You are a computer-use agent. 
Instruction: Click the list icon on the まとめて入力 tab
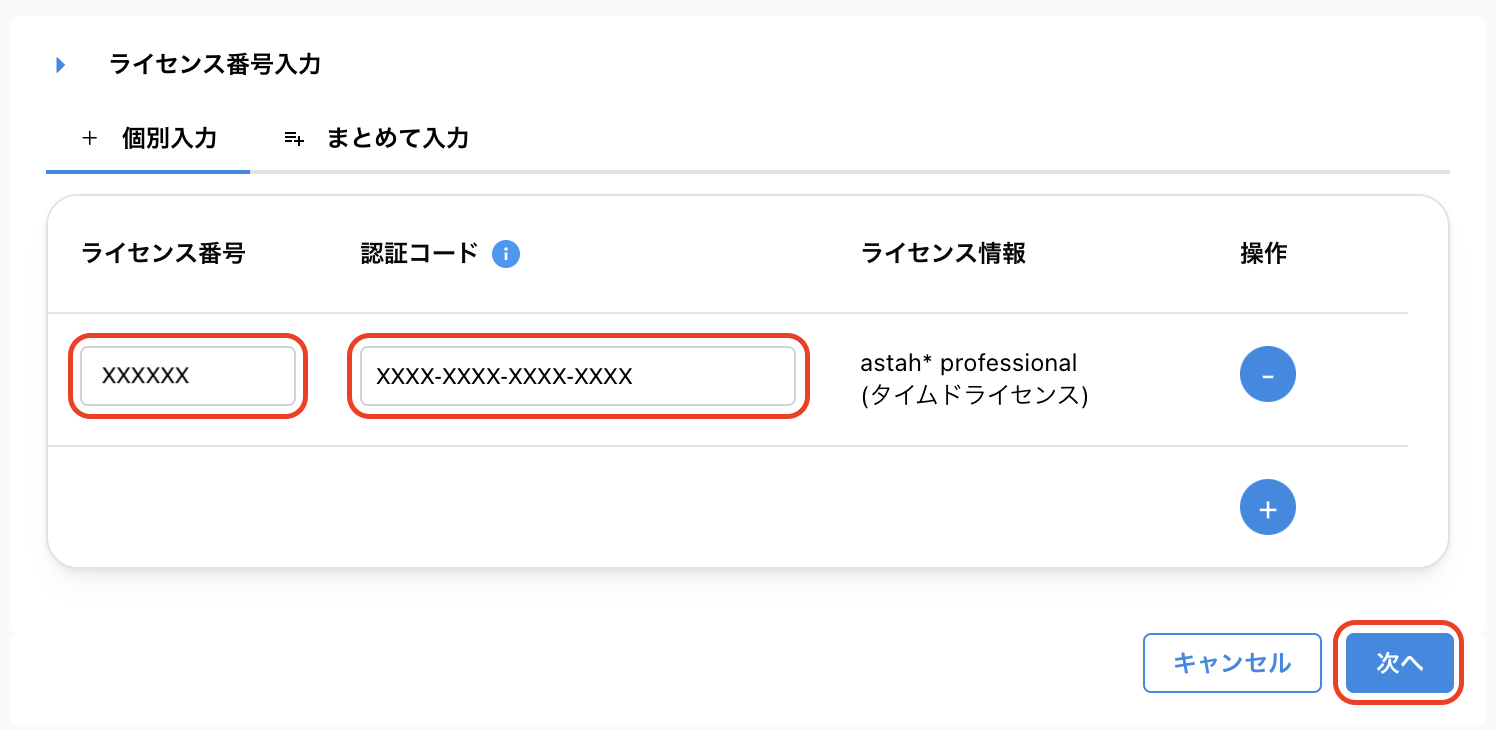point(292,139)
